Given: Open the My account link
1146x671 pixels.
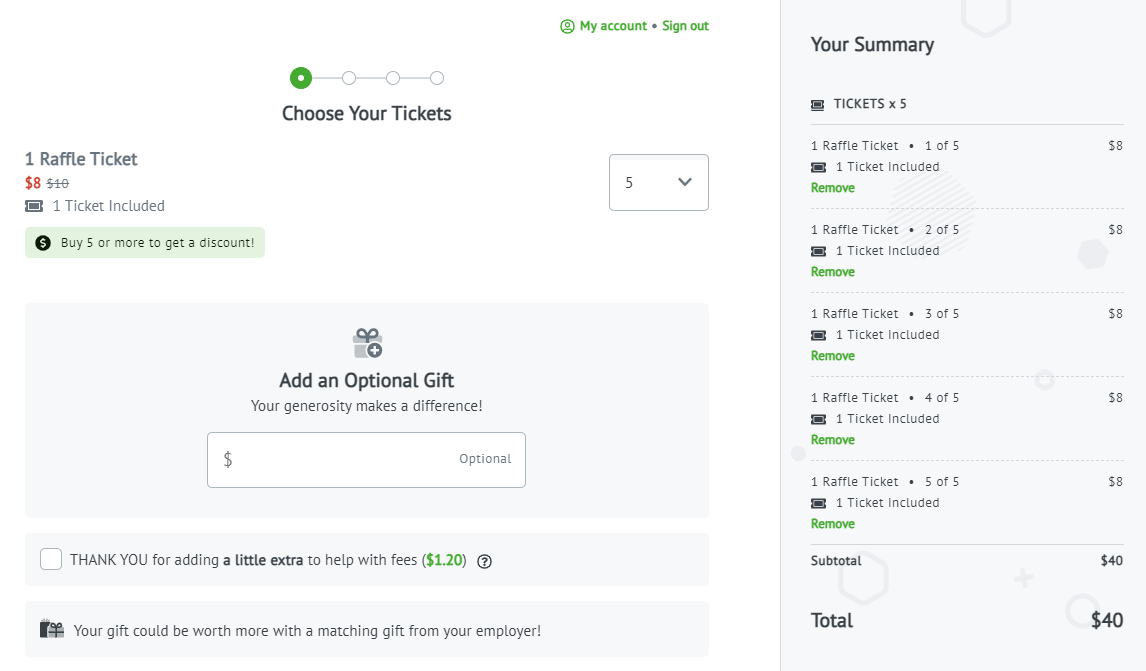Looking at the screenshot, I should [x=613, y=26].
